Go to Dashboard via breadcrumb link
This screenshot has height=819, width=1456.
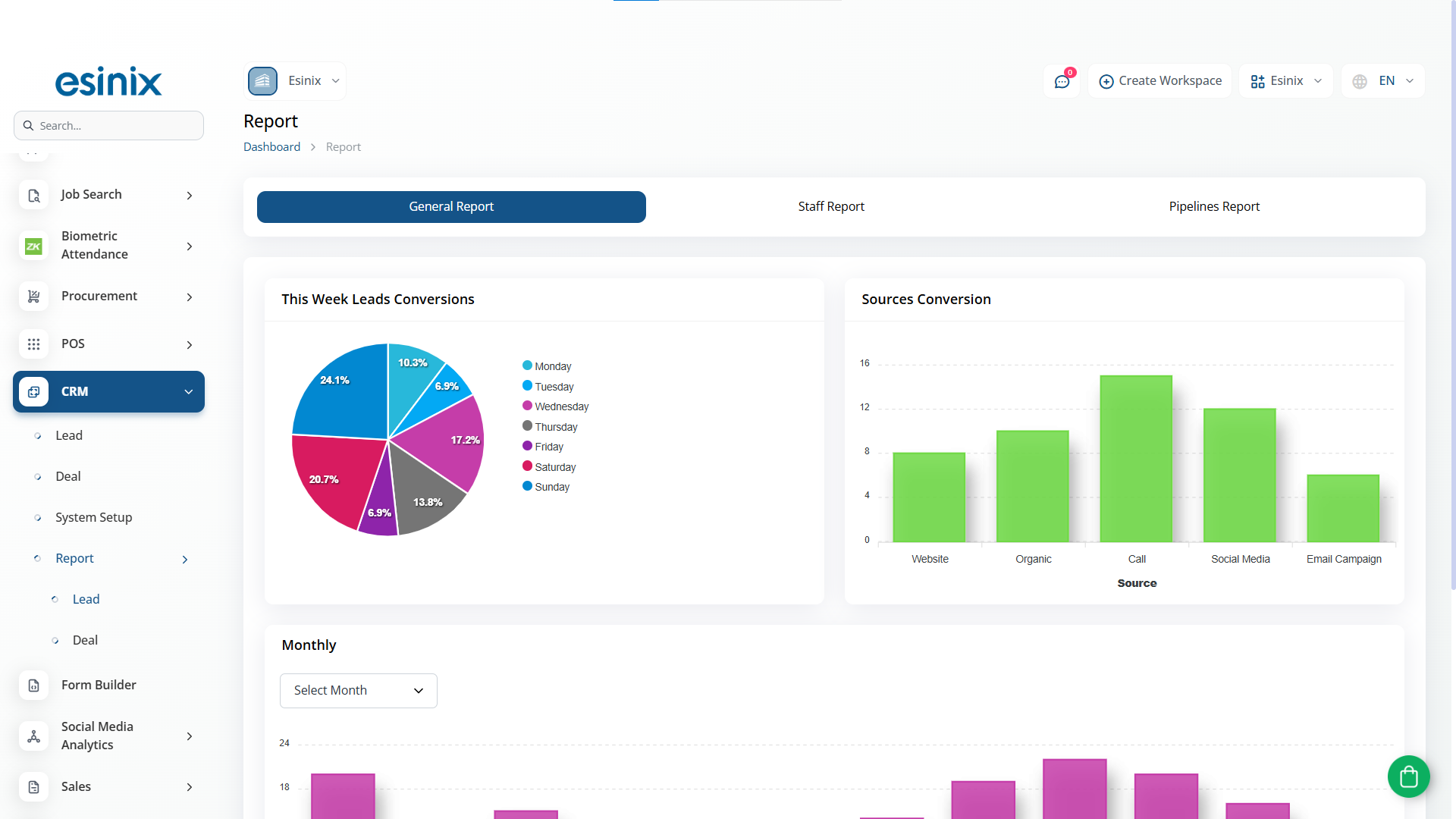click(x=271, y=147)
